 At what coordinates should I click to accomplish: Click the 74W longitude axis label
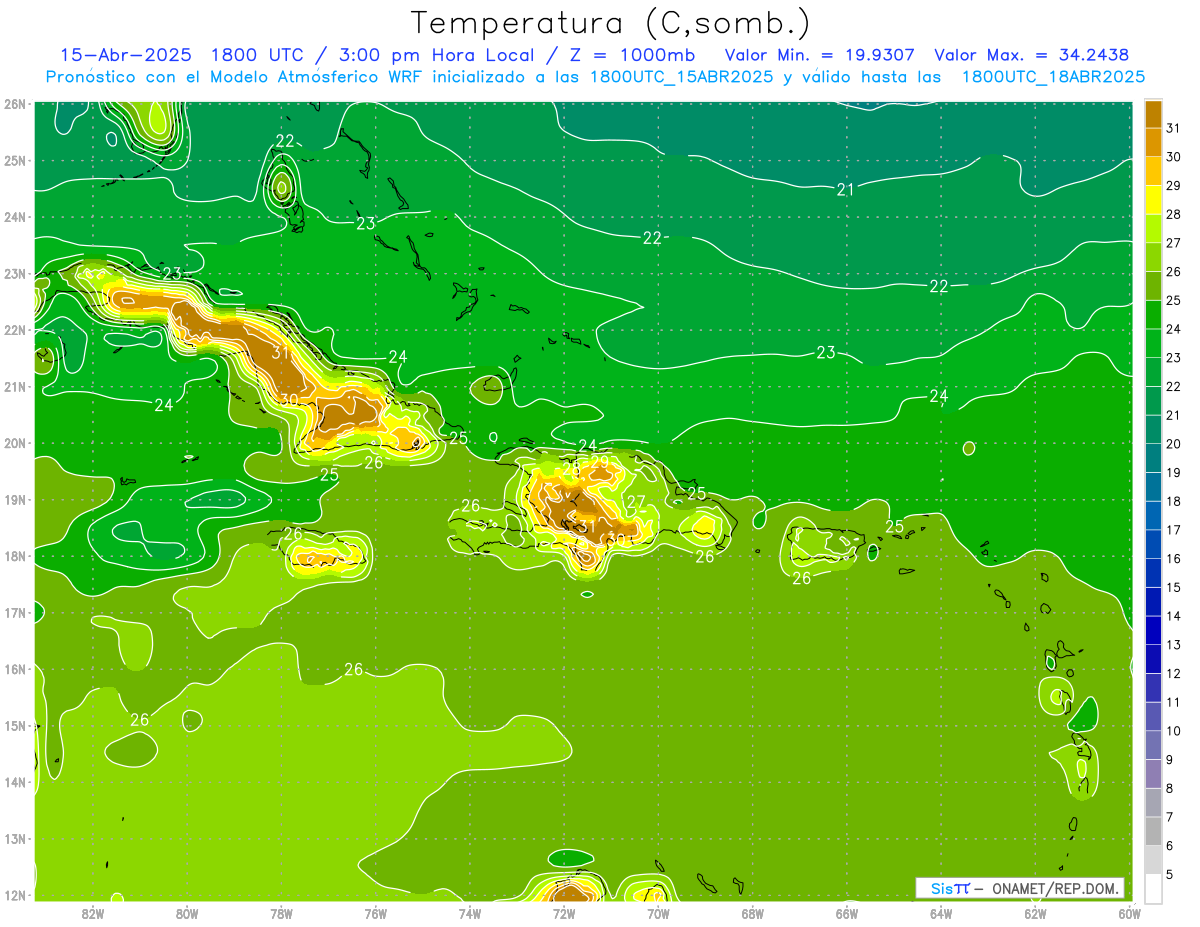470,912
